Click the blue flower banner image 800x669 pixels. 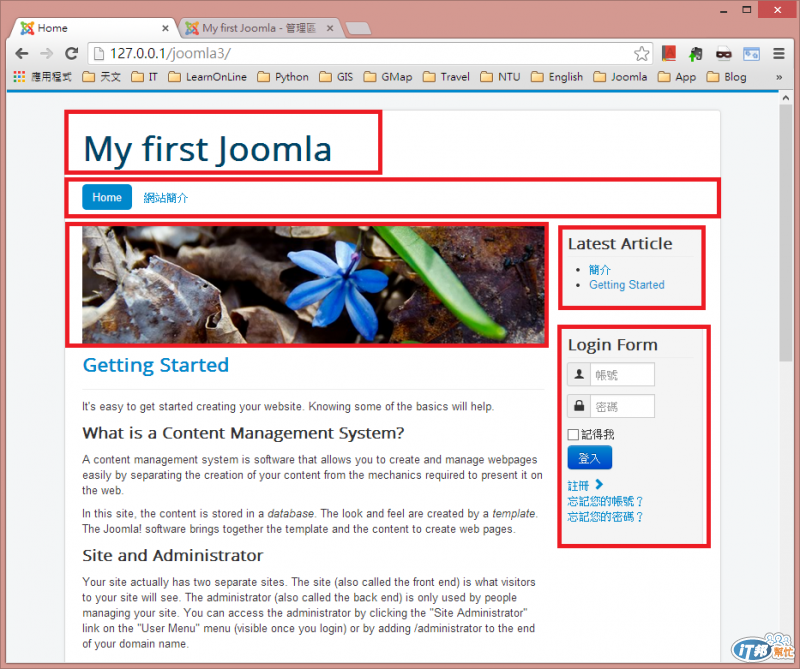point(313,285)
